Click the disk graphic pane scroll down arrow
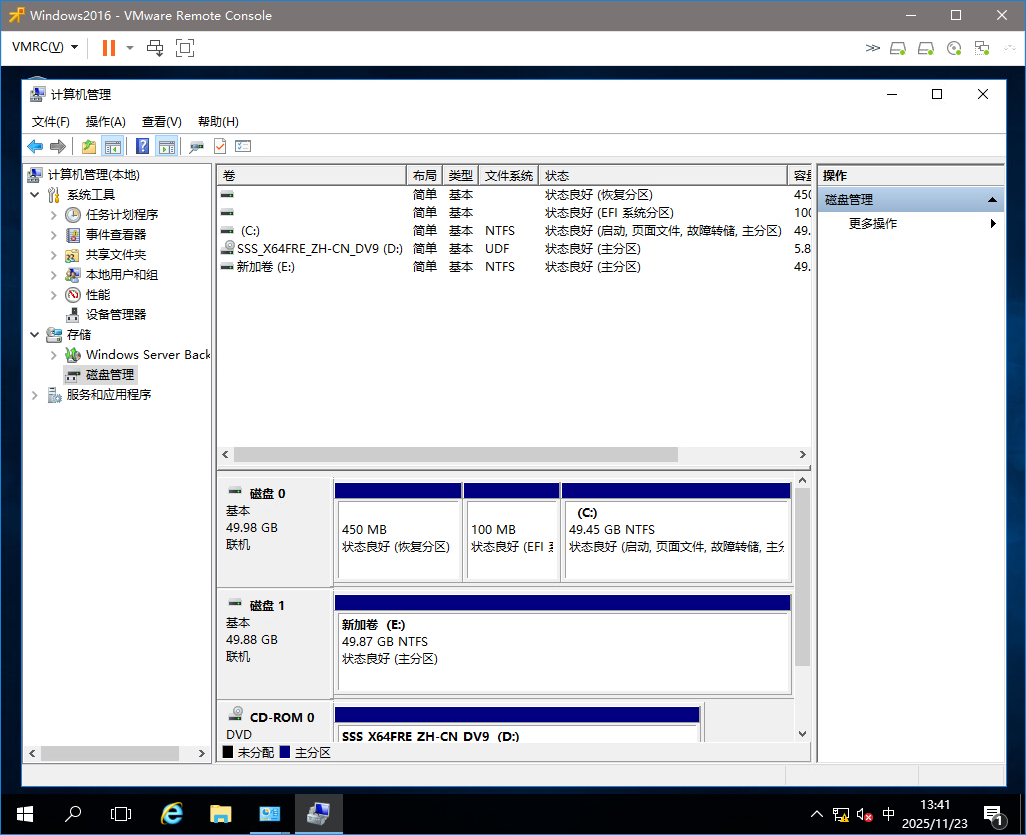Screen dimensions: 1026x835 [x=803, y=734]
